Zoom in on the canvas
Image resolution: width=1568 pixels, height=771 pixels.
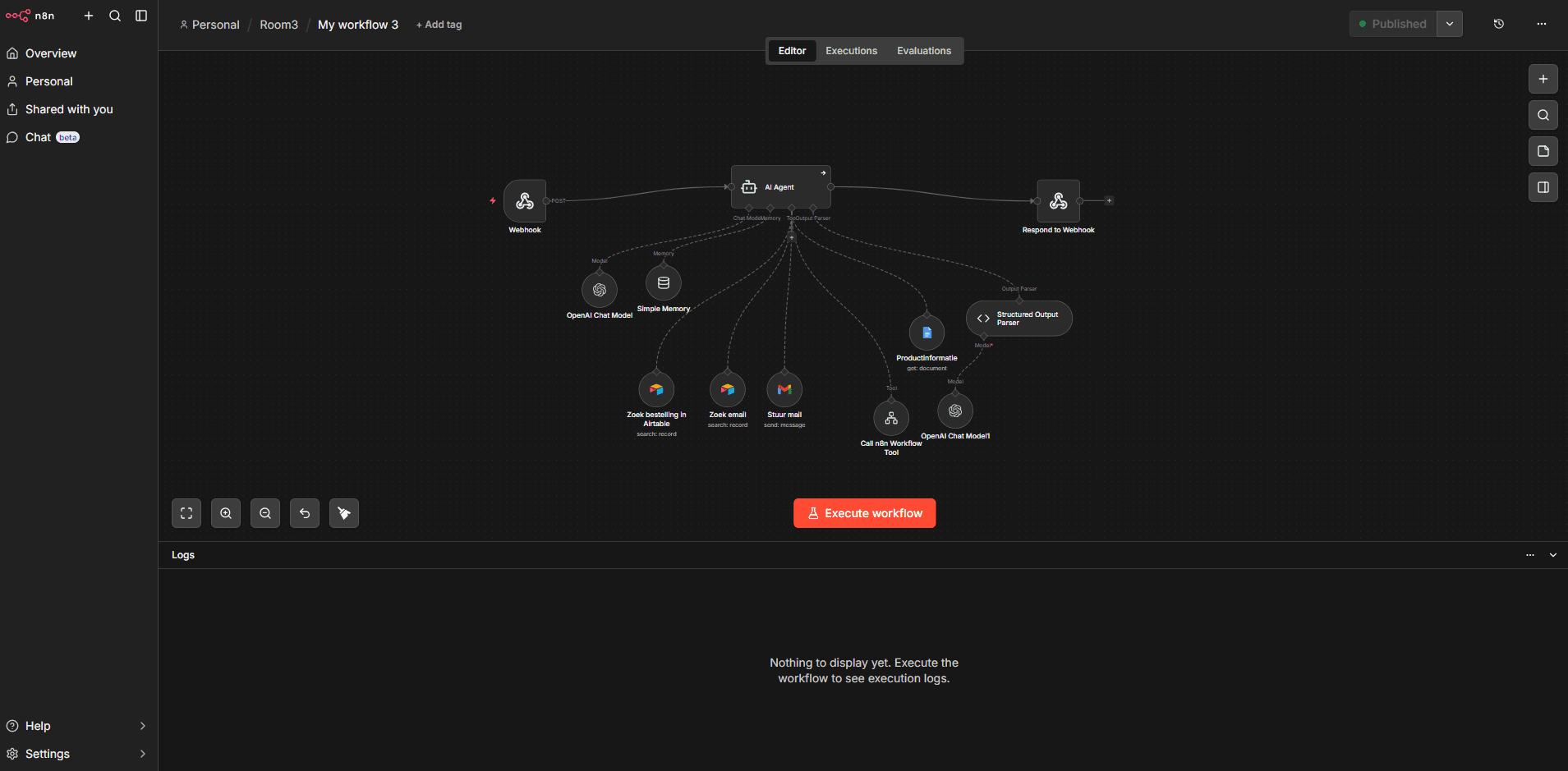tap(226, 513)
